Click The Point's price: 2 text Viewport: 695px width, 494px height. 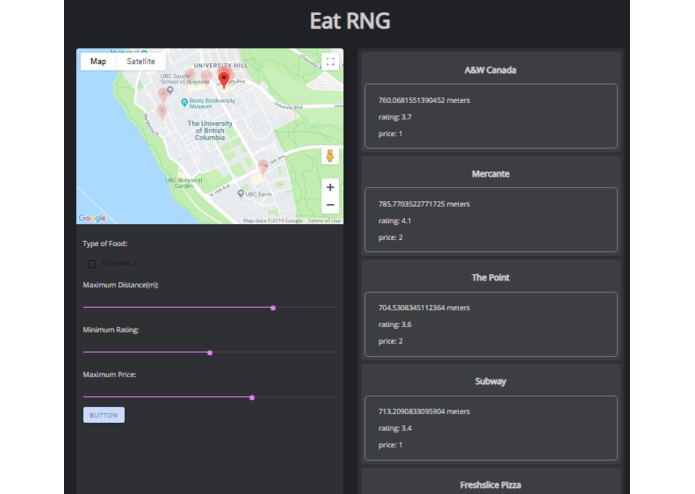[390, 341]
